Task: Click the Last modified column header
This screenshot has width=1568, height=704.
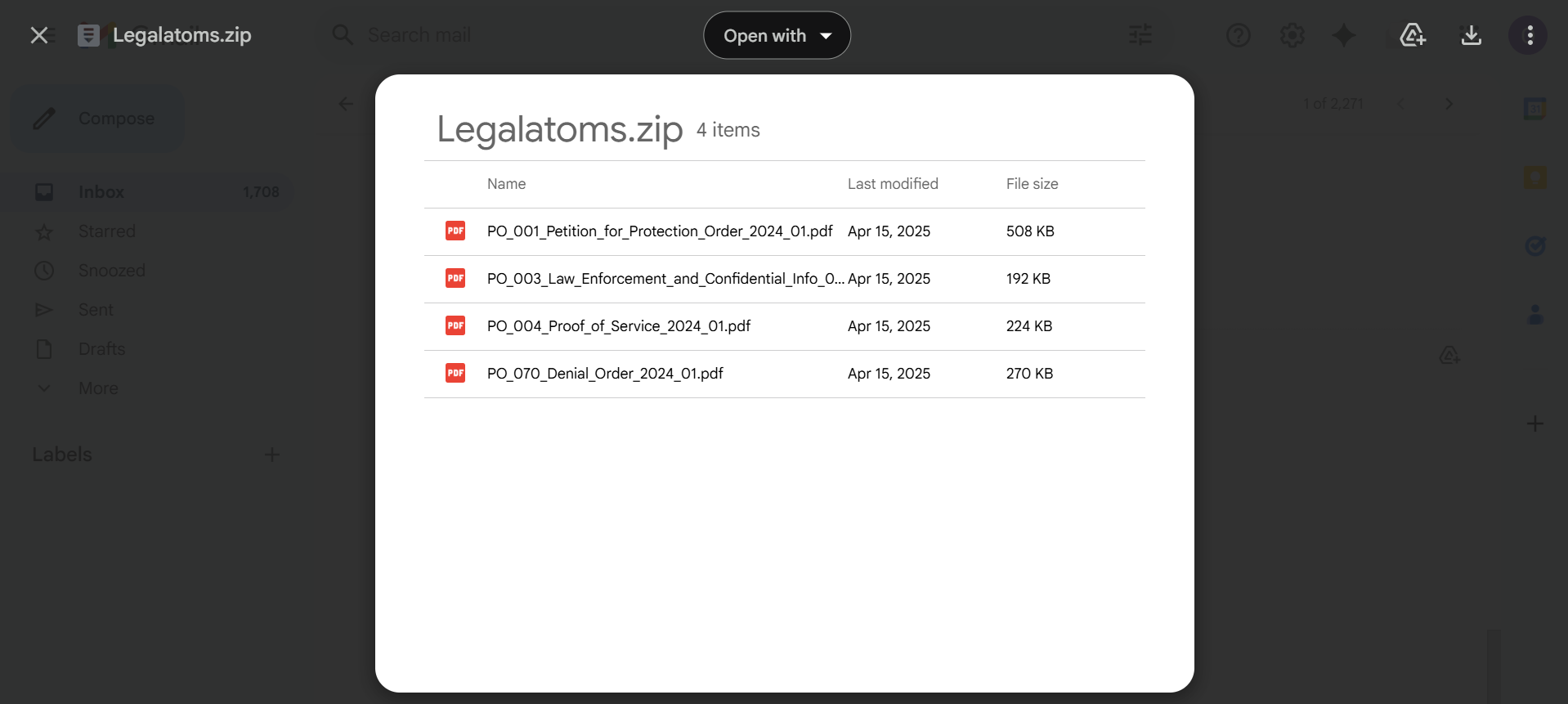Action: (893, 184)
